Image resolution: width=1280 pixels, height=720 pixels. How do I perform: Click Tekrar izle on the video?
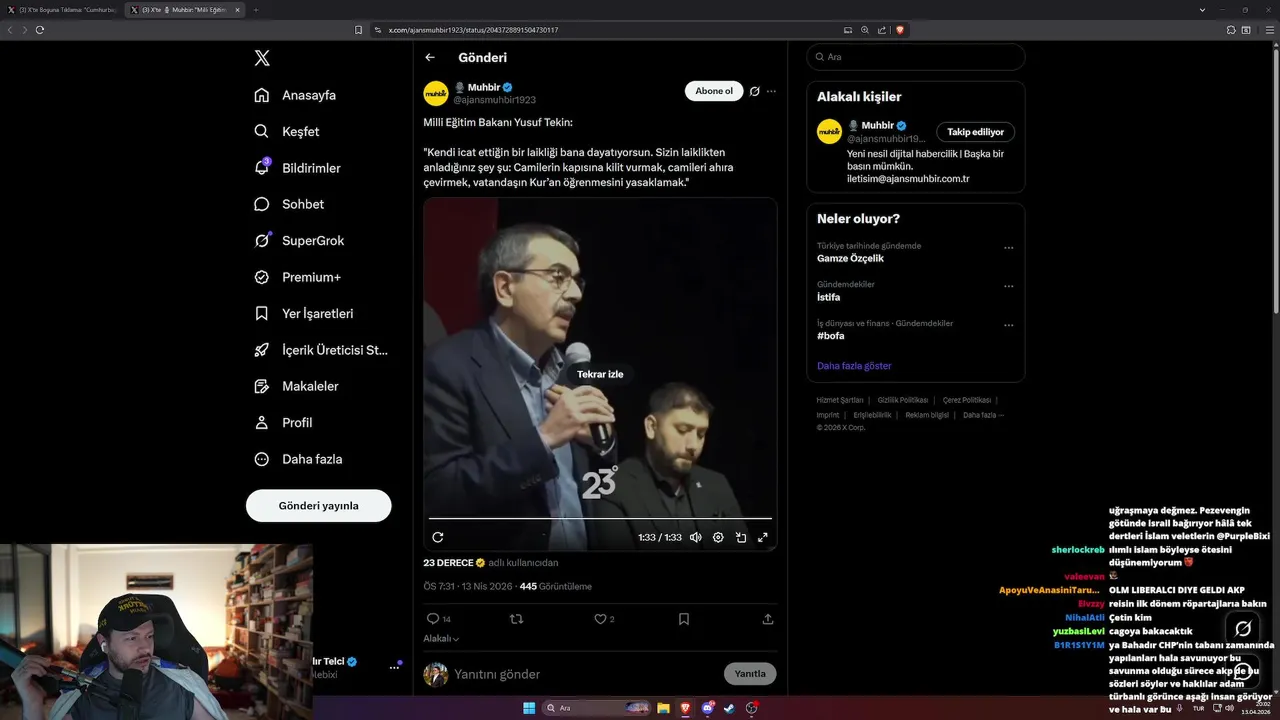click(600, 374)
